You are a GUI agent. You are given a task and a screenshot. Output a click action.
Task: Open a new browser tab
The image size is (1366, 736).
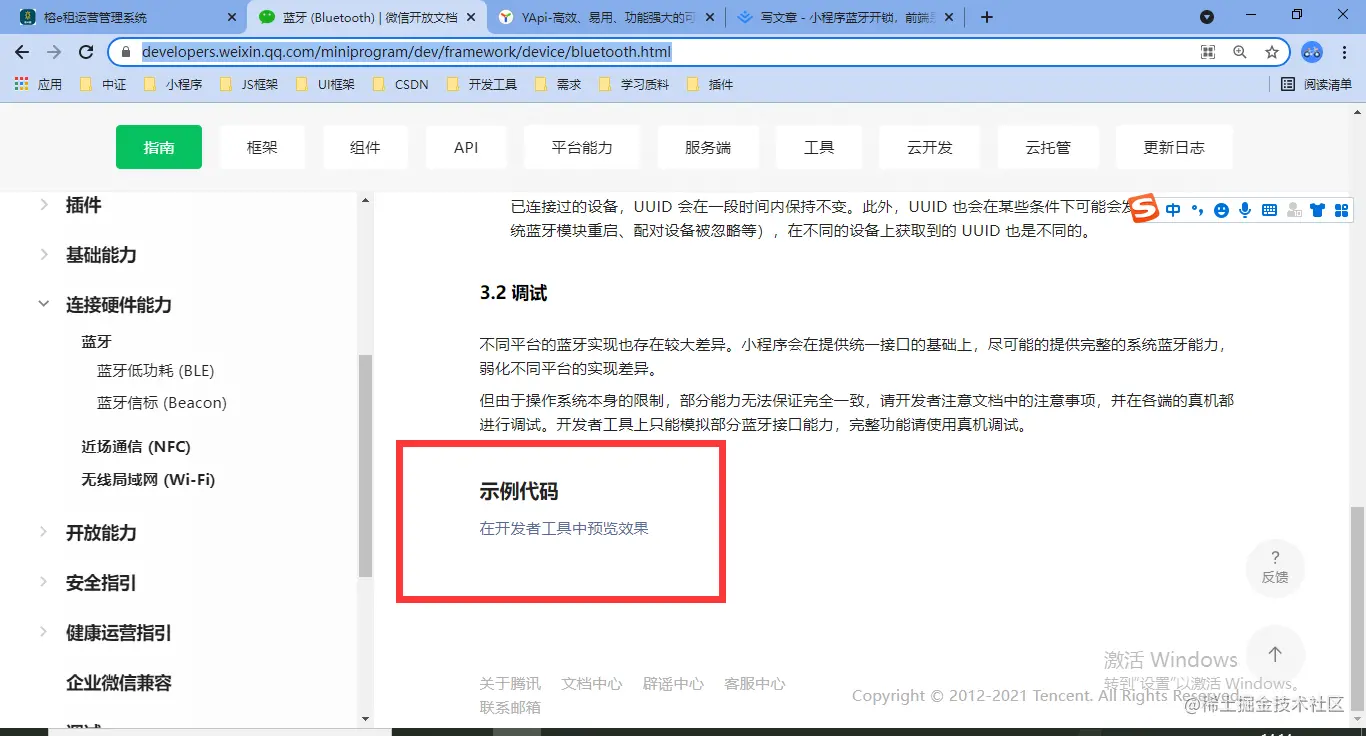[987, 17]
